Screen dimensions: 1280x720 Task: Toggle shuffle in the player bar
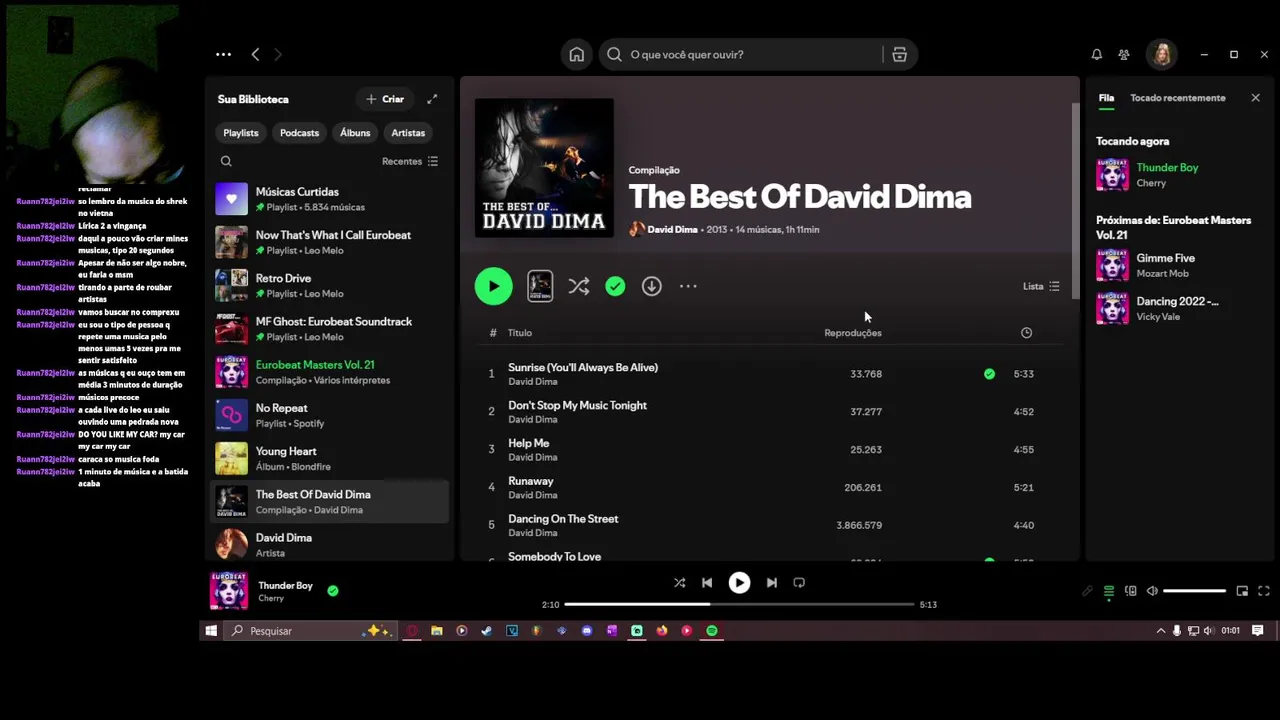coord(679,583)
